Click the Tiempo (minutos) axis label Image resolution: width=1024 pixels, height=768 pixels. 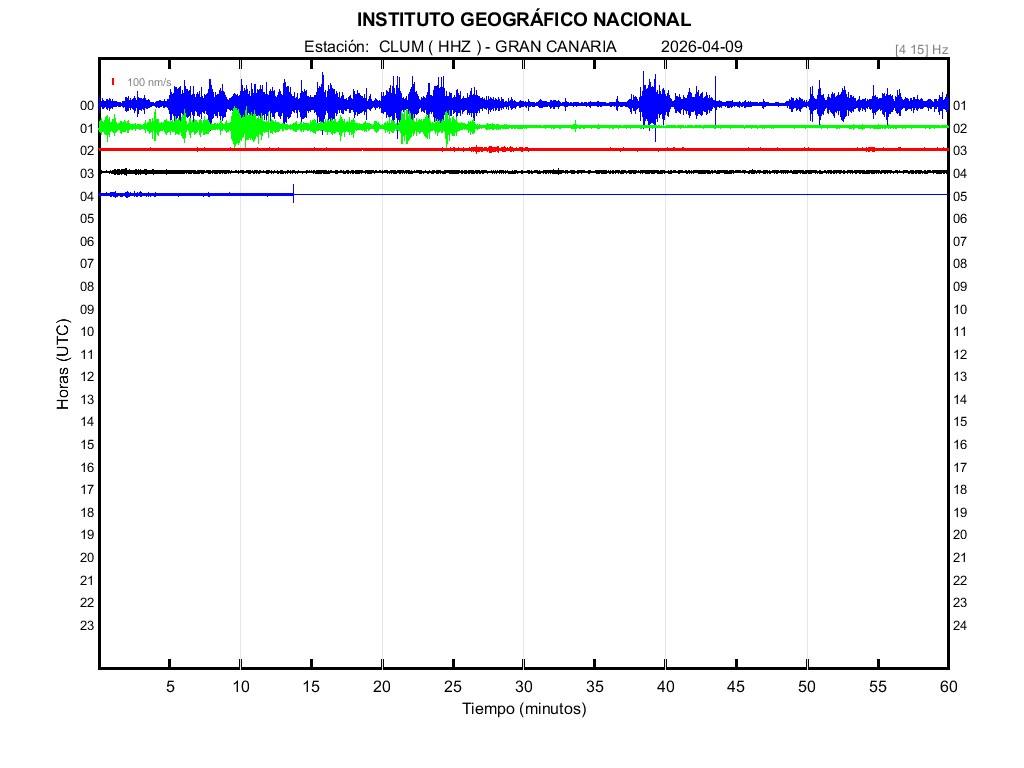click(523, 709)
